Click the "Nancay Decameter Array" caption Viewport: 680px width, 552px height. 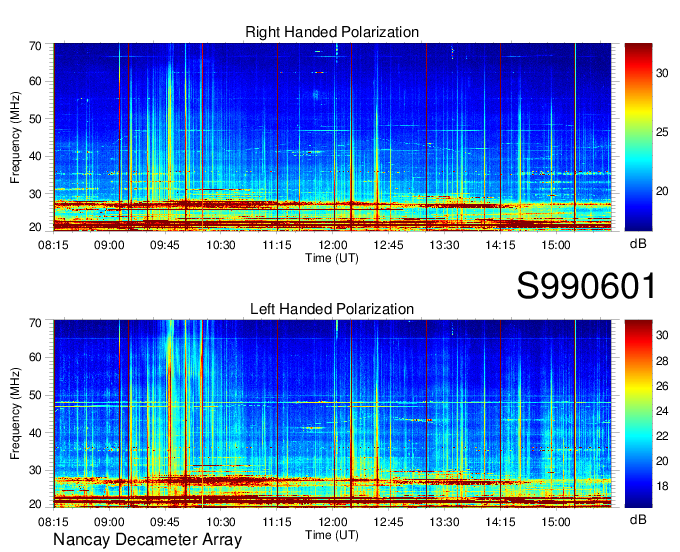tap(147, 540)
